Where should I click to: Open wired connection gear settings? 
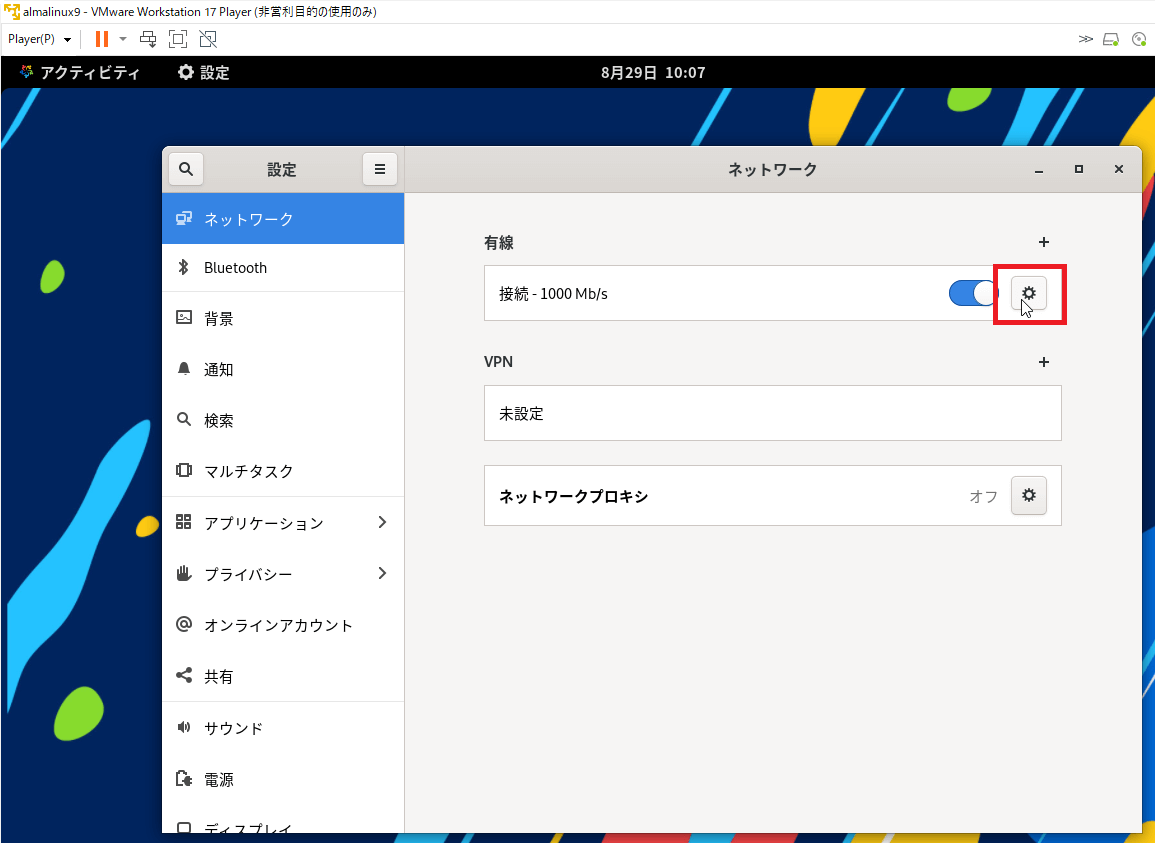tap(1028, 293)
